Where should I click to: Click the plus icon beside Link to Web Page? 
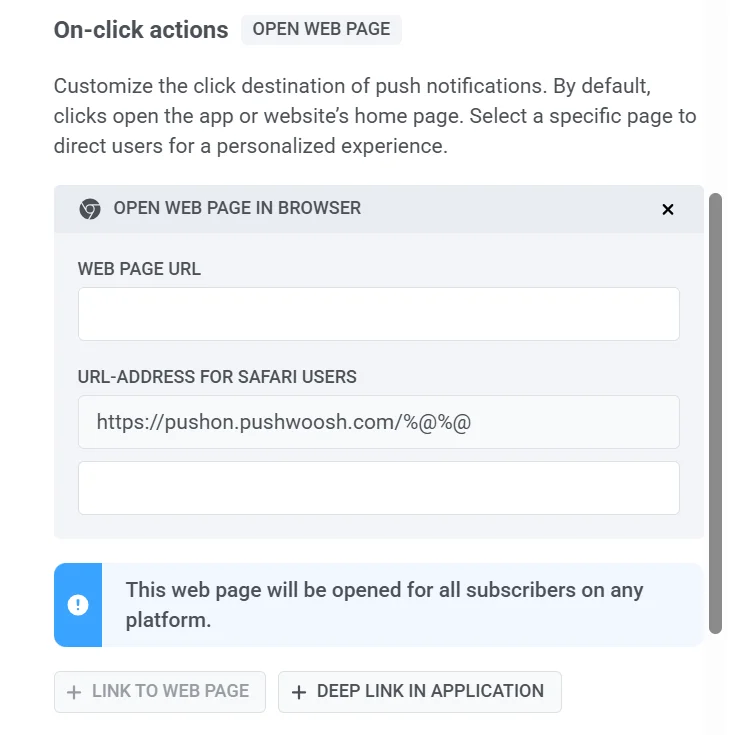point(73,692)
